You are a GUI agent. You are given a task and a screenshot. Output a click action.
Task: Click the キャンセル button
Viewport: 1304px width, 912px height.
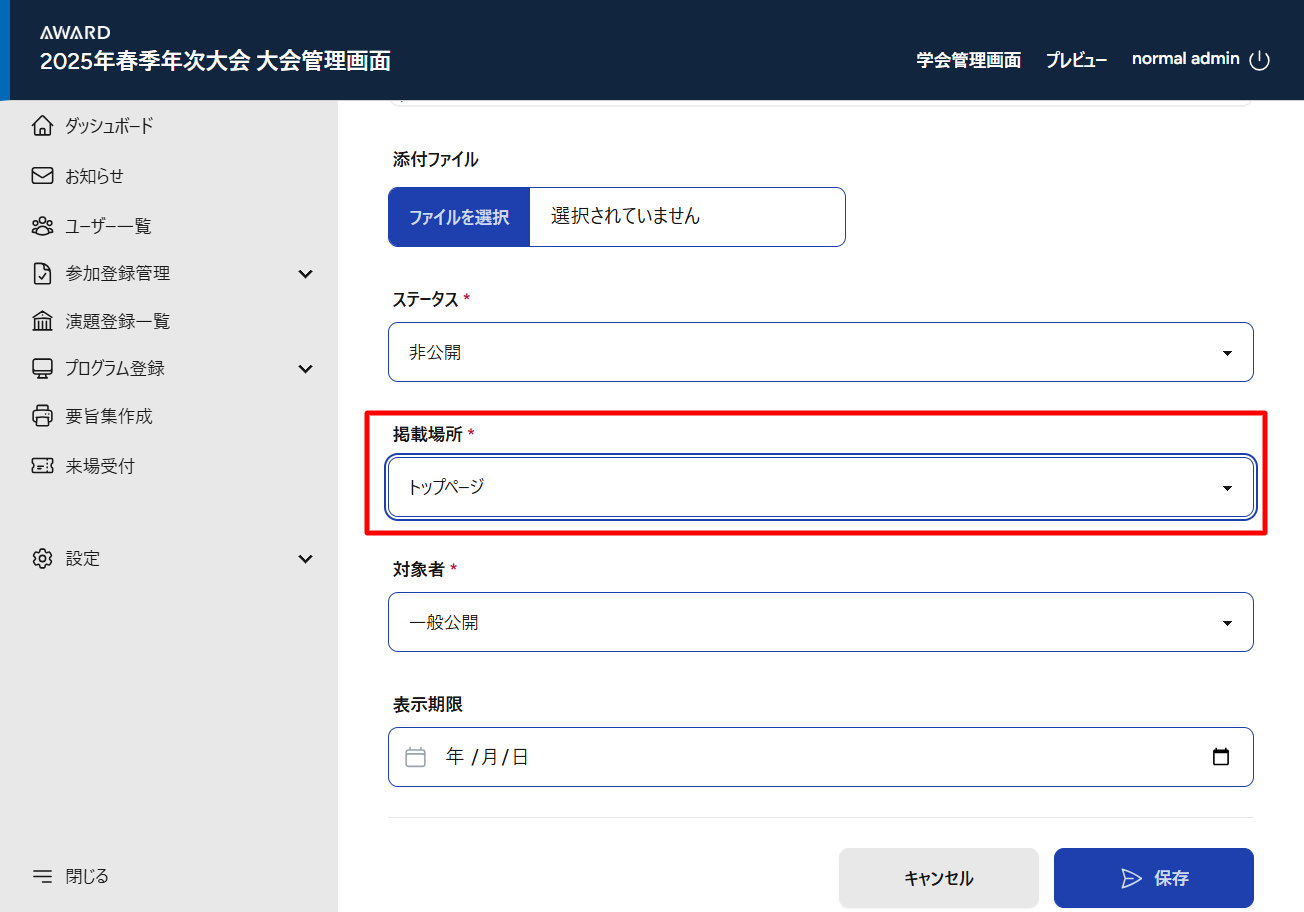[x=938, y=878]
